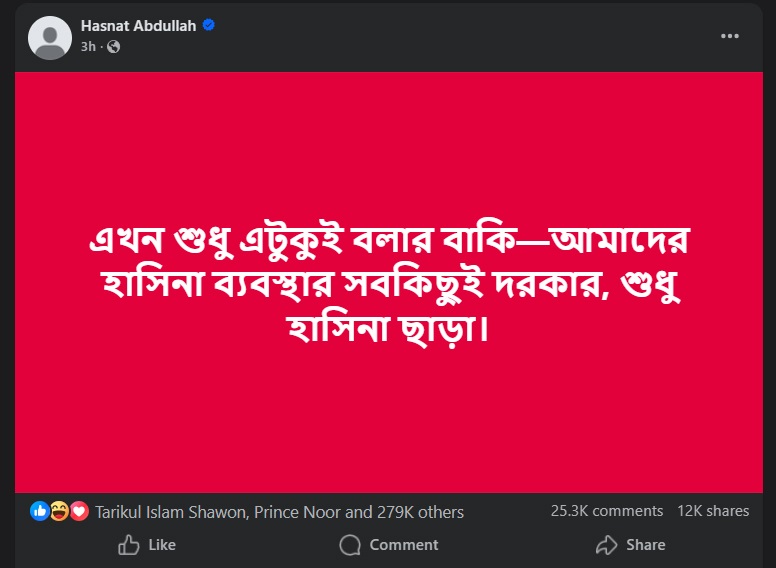
Task: Open the 25.3K comments count
Action: pyautogui.click(x=606, y=511)
